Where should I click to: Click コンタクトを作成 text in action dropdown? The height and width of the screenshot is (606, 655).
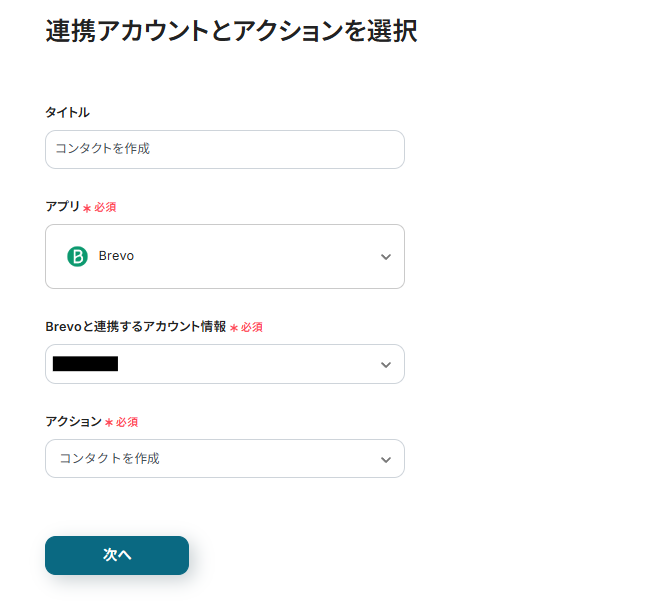[x=109, y=459]
